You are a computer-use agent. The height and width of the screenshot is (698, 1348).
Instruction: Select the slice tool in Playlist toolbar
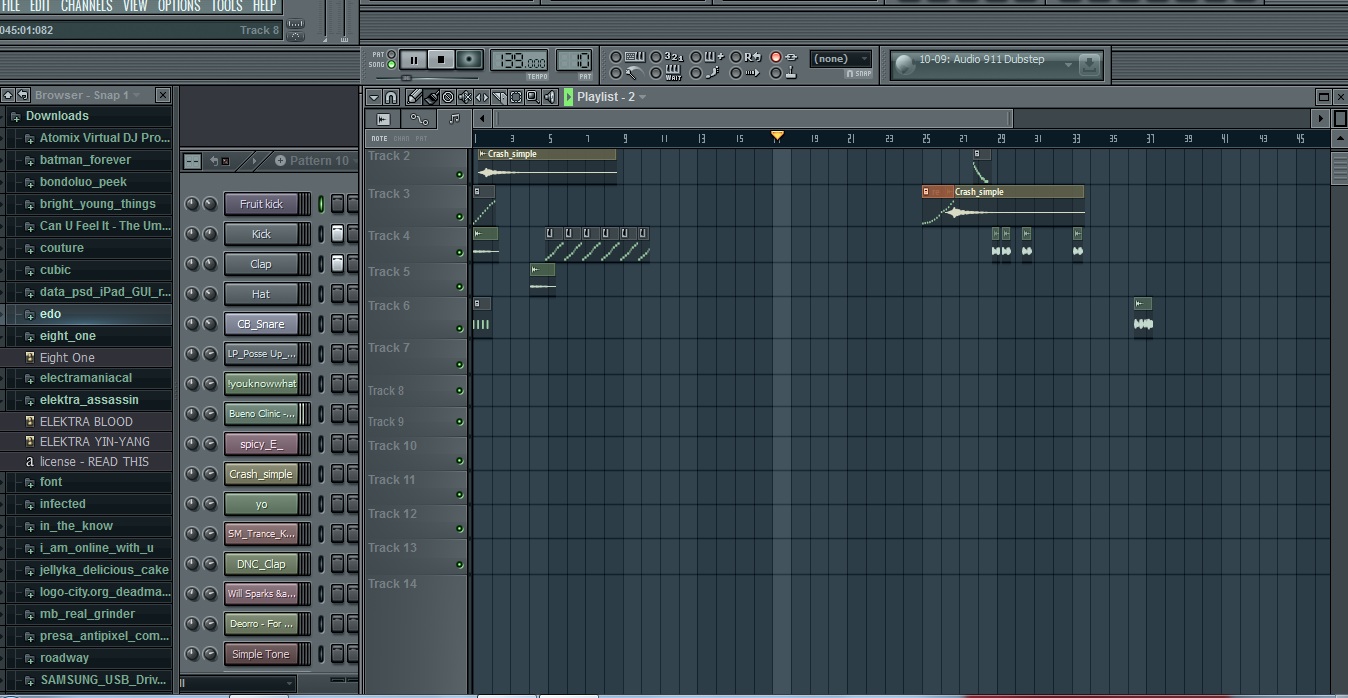pos(499,97)
